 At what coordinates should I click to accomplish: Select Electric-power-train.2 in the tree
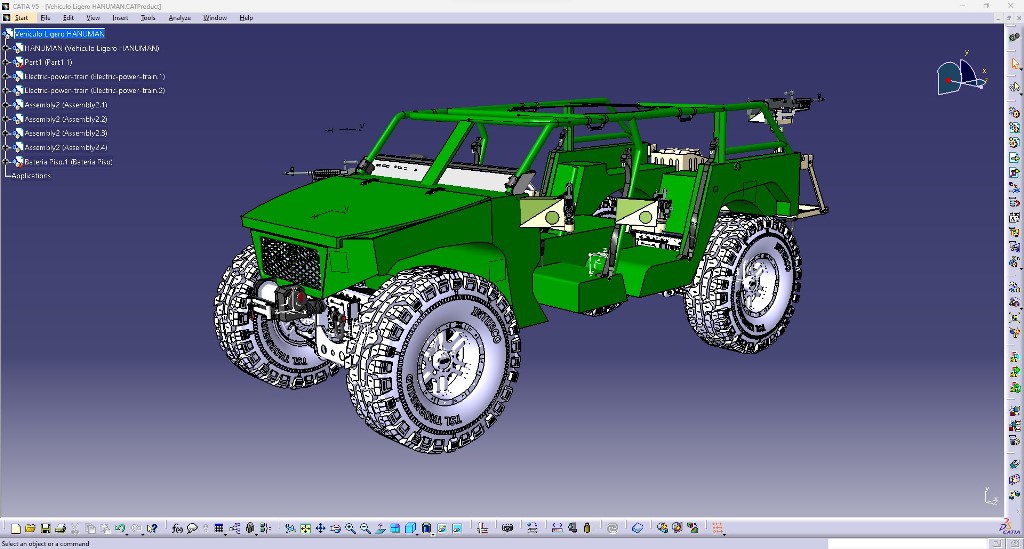pos(94,90)
